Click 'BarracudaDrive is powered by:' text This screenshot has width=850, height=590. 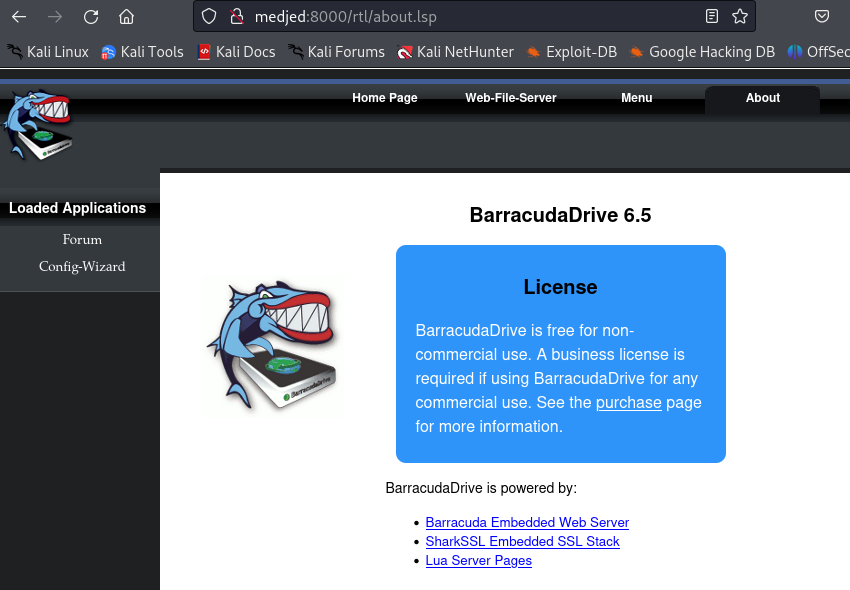coord(481,488)
